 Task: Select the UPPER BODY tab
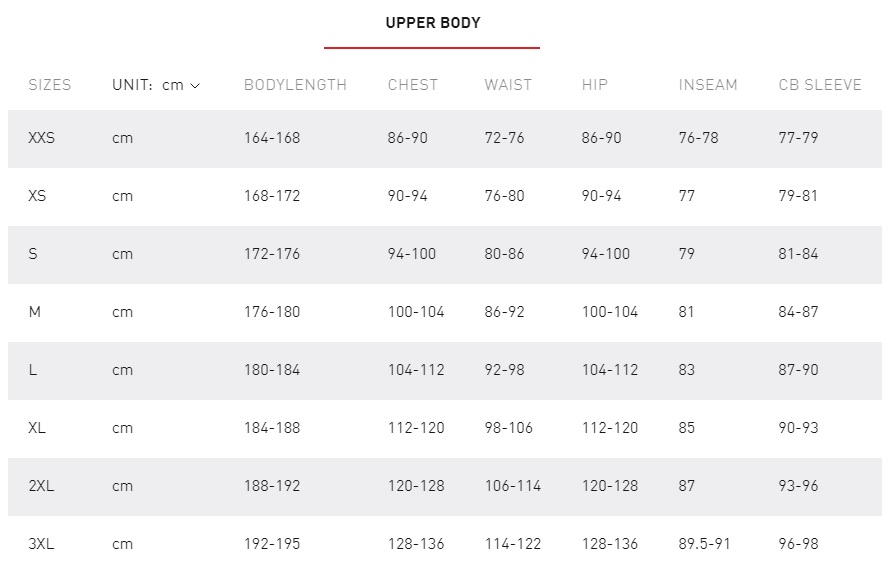pyautogui.click(x=433, y=23)
